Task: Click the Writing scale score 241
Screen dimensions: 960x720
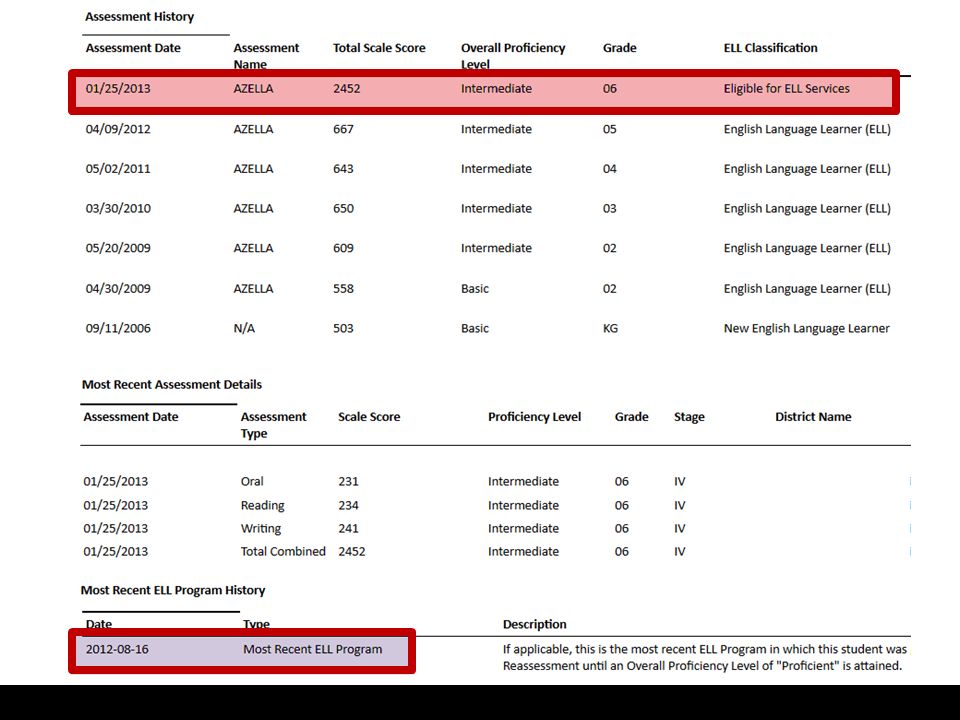Action: 348,529
